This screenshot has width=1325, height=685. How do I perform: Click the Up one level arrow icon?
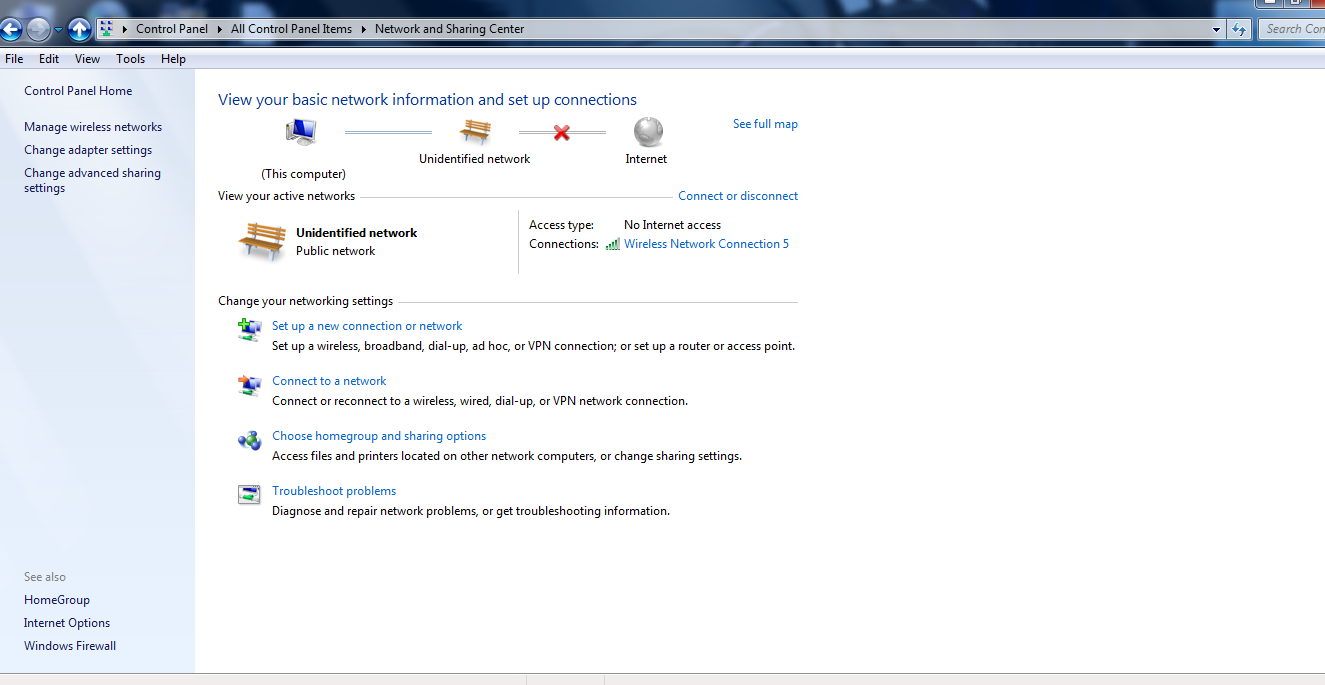(80, 30)
